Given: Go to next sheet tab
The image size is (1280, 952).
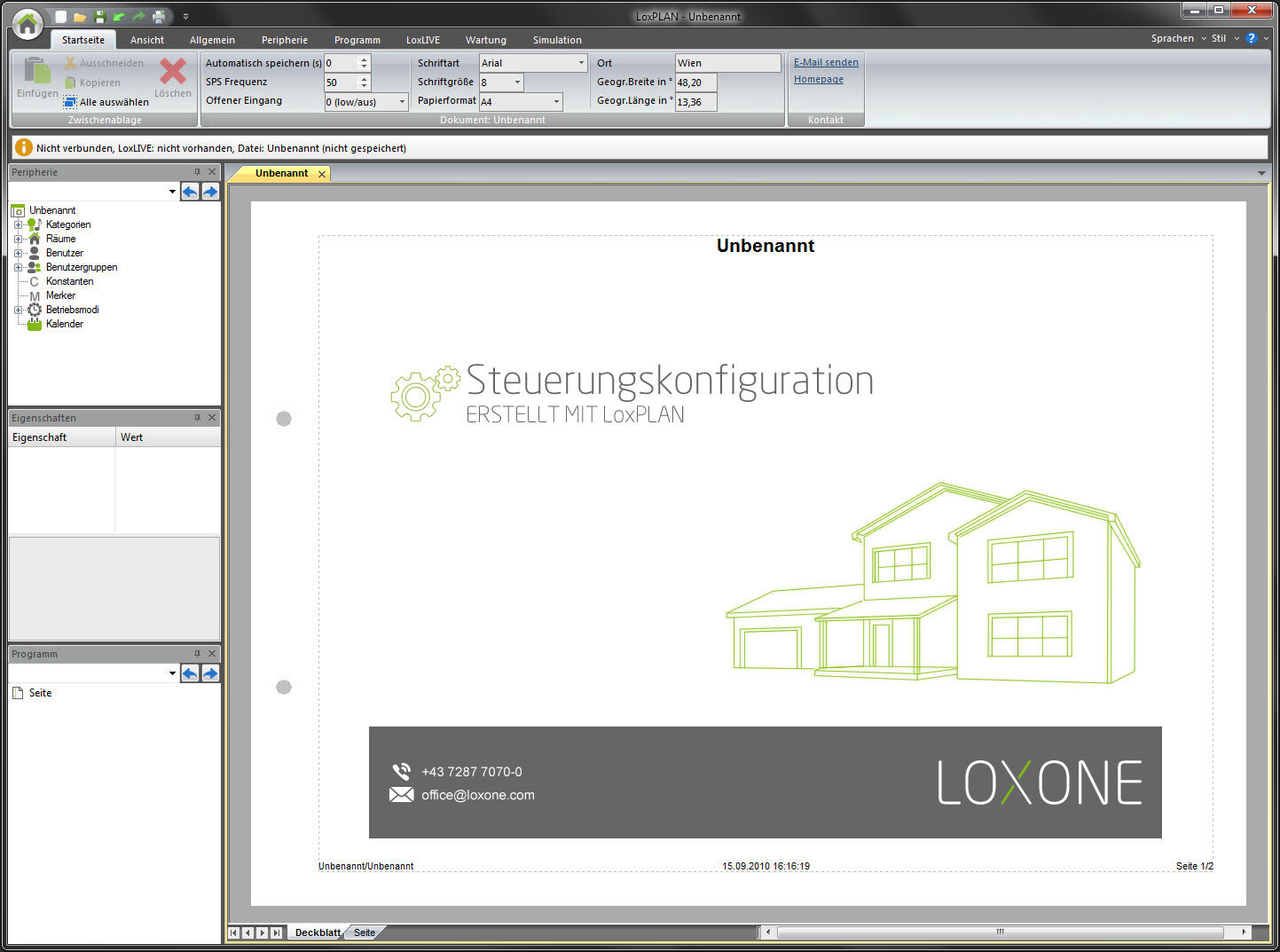Looking at the screenshot, I should [262, 932].
